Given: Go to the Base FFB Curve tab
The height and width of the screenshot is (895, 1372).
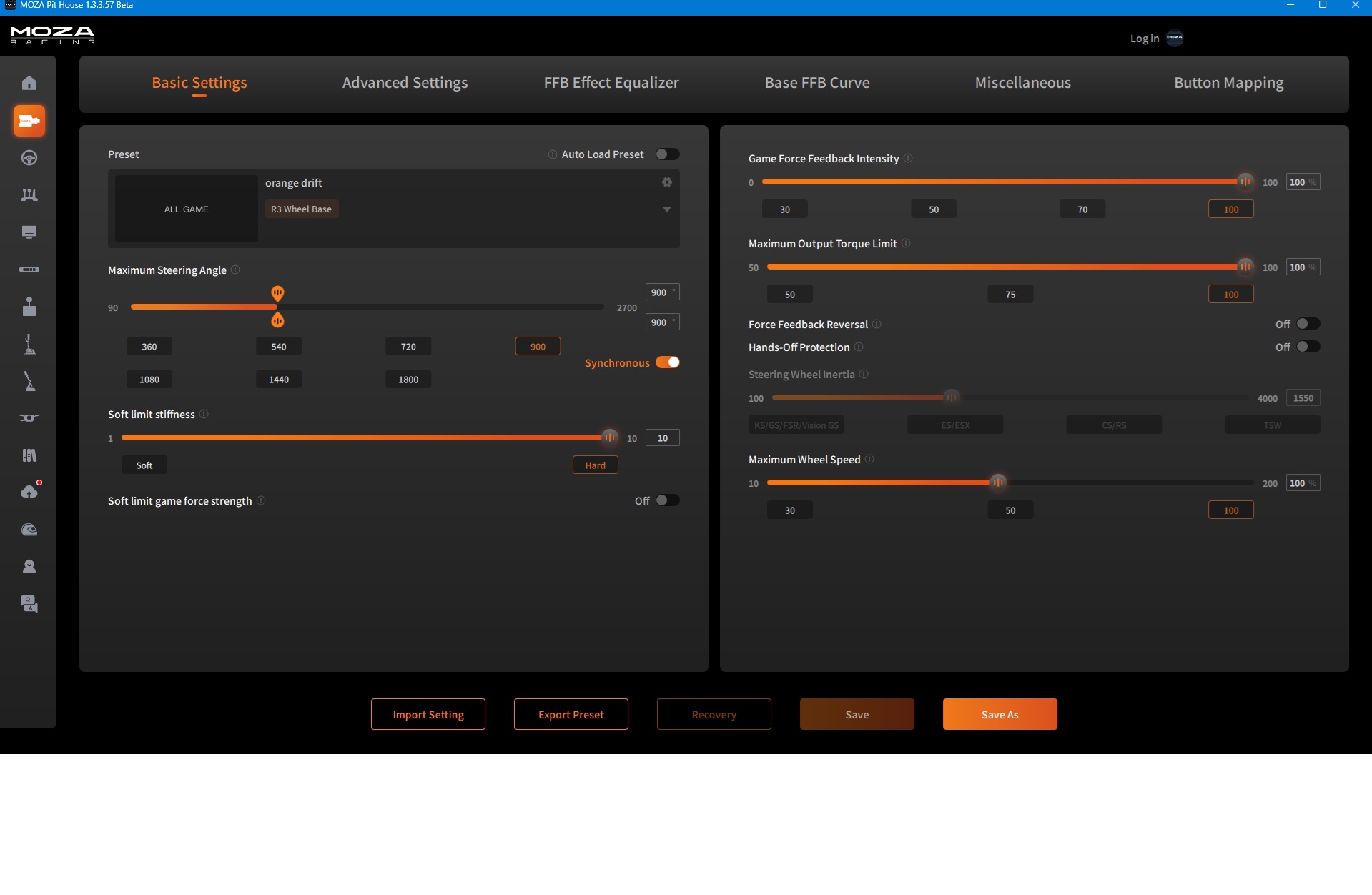Looking at the screenshot, I should (817, 83).
